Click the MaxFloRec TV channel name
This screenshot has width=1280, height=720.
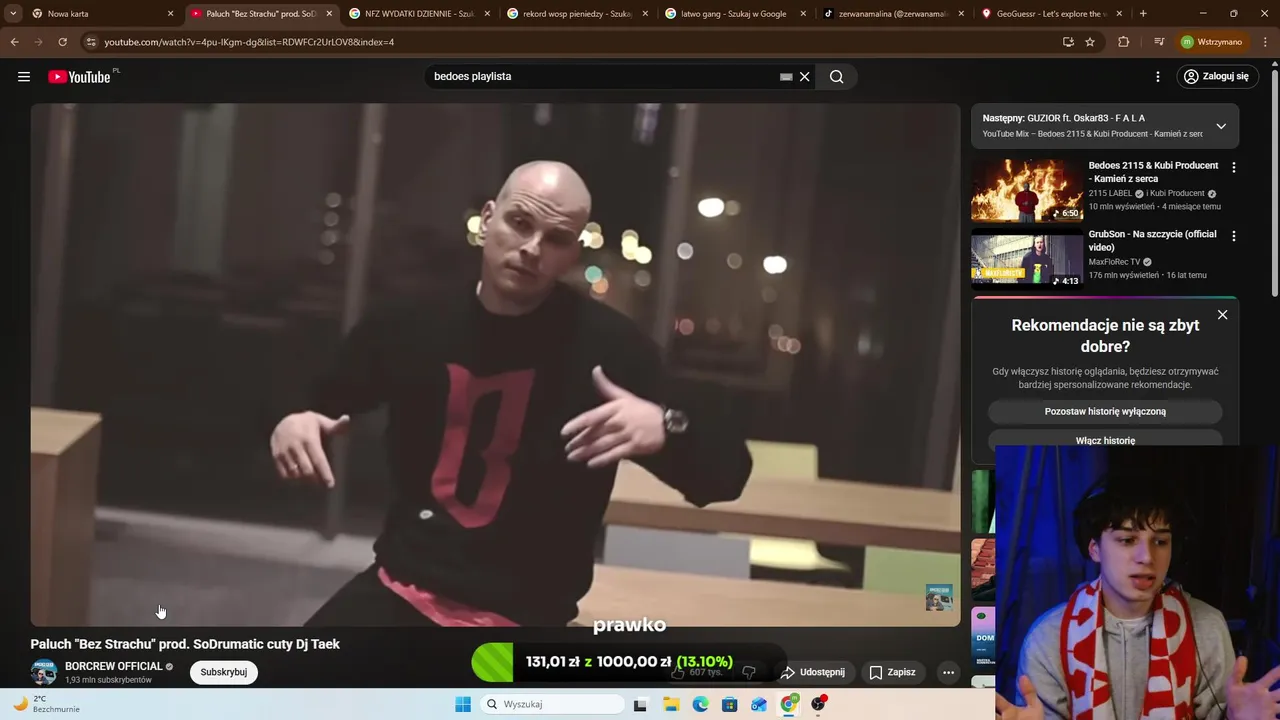pyautogui.click(x=1114, y=262)
